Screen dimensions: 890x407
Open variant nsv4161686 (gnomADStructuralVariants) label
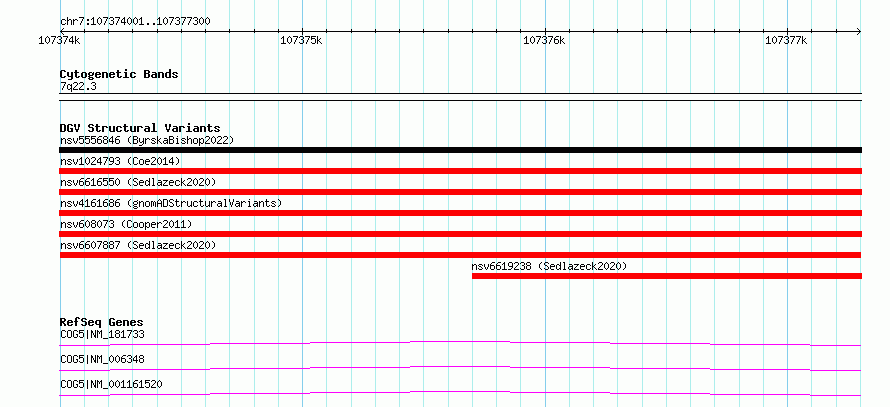170,203
